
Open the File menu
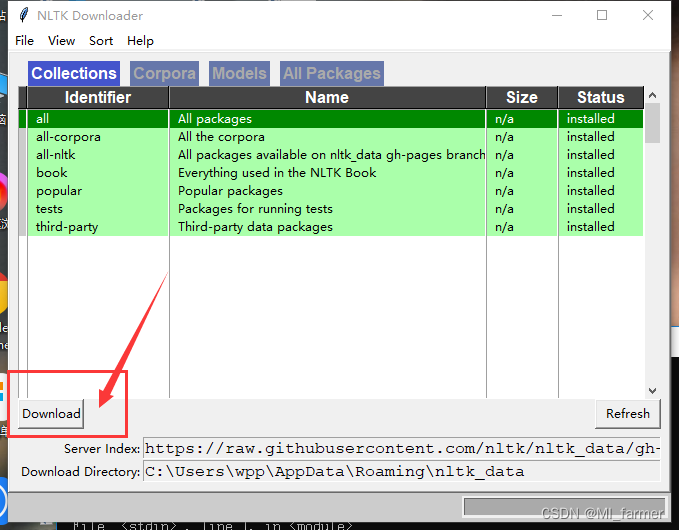[24, 41]
